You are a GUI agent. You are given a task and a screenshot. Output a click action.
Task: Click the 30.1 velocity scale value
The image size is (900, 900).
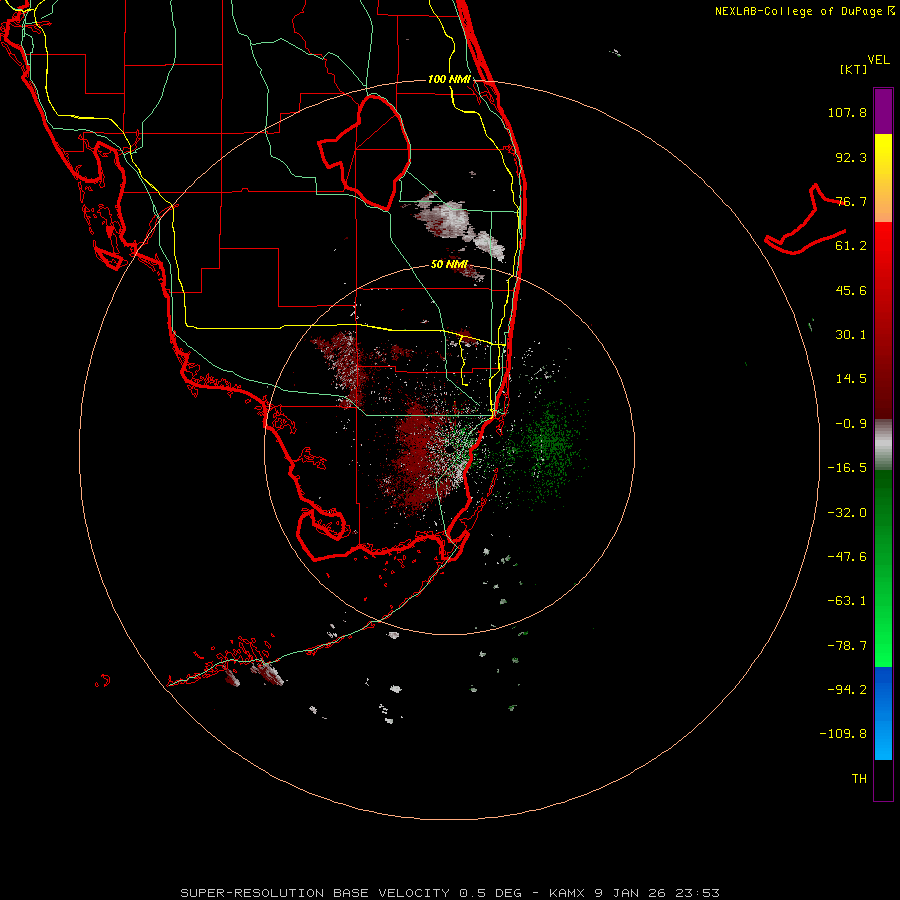click(851, 335)
